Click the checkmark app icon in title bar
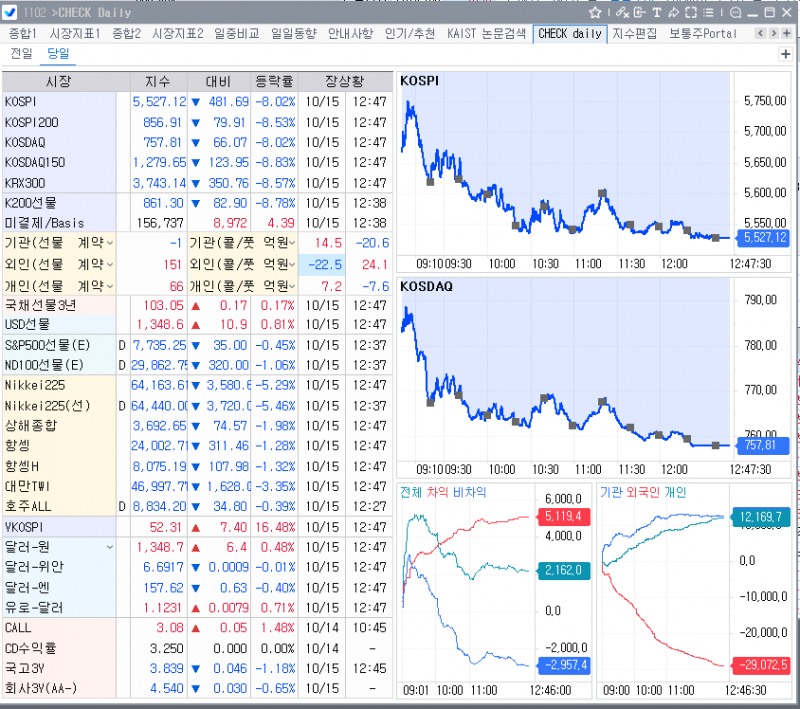 coord(9,12)
